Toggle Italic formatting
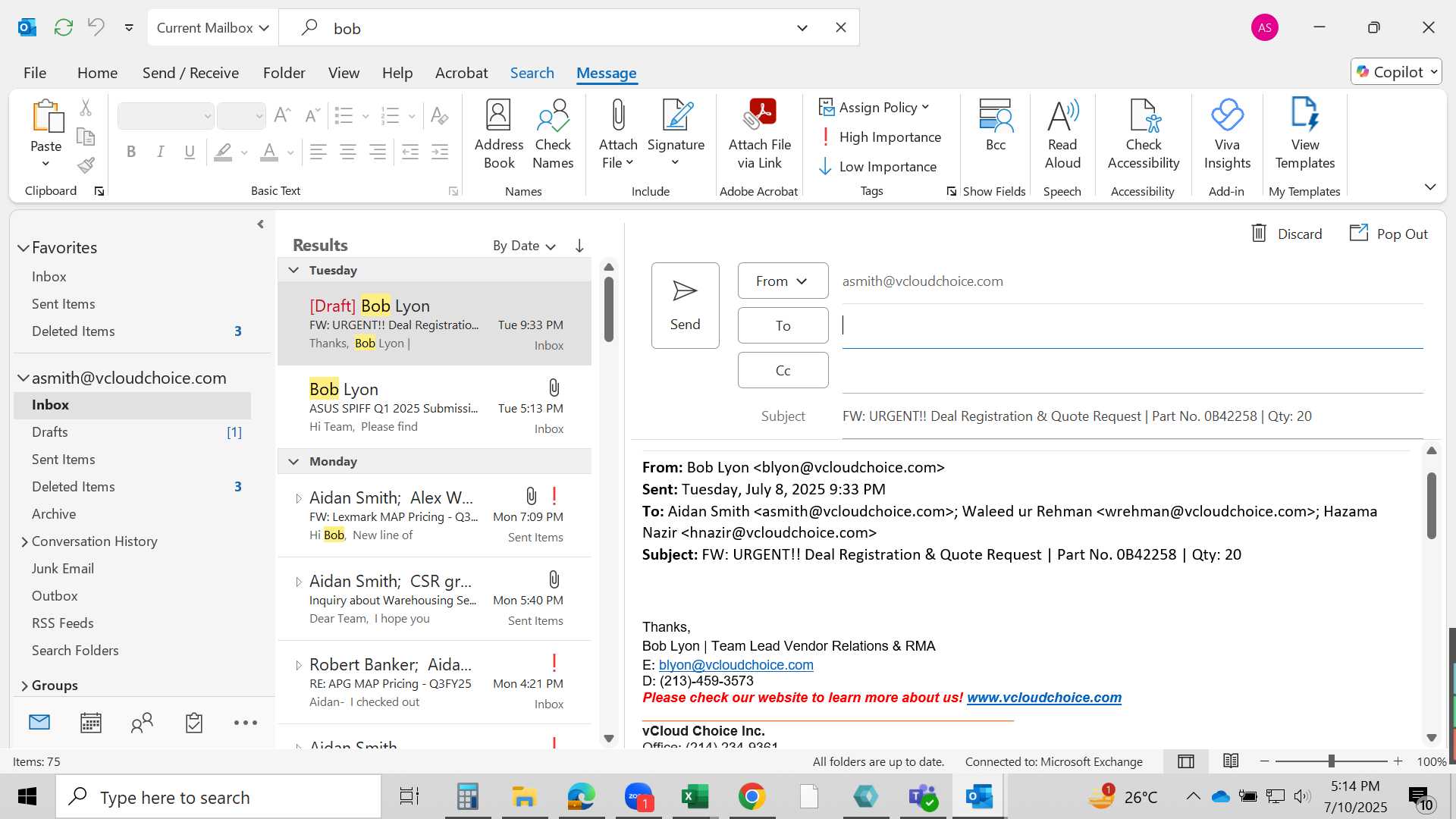The height and width of the screenshot is (819, 1456). (x=161, y=152)
